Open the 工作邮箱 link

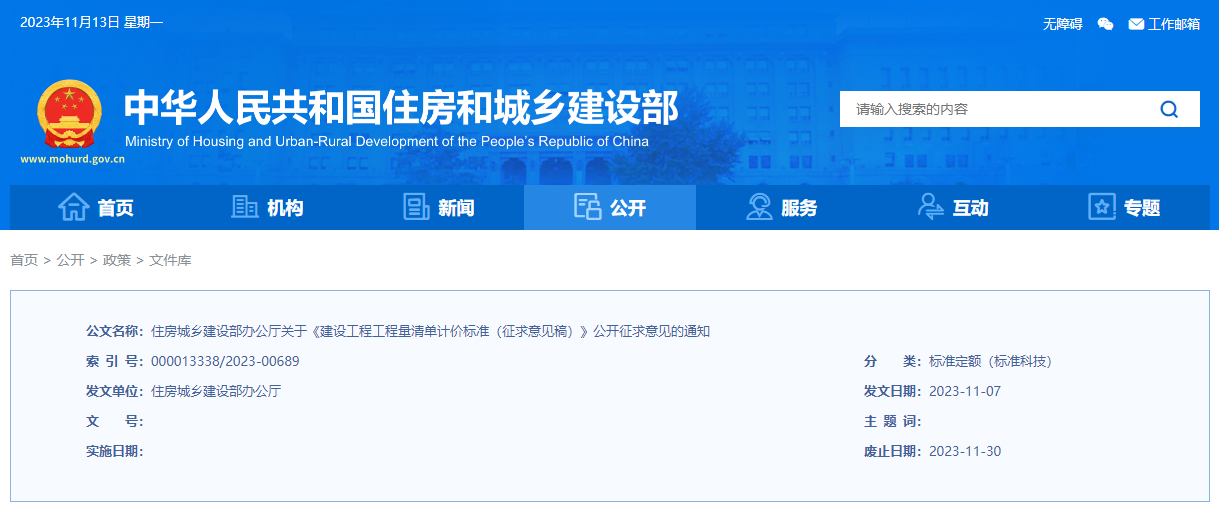point(1173,24)
